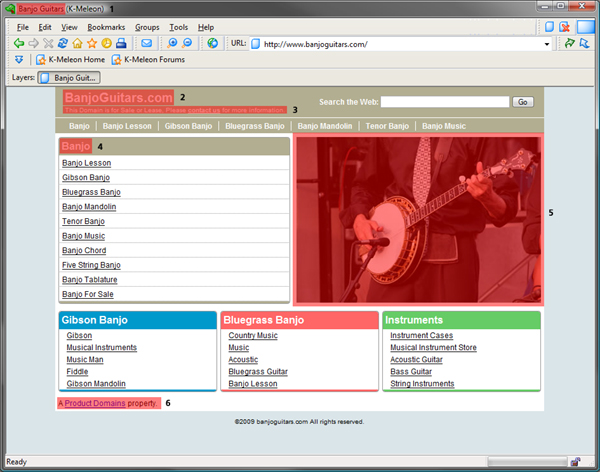Click Gibson Banjo in the nav bar
The width and height of the screenshot is (600, 472).
188,126
